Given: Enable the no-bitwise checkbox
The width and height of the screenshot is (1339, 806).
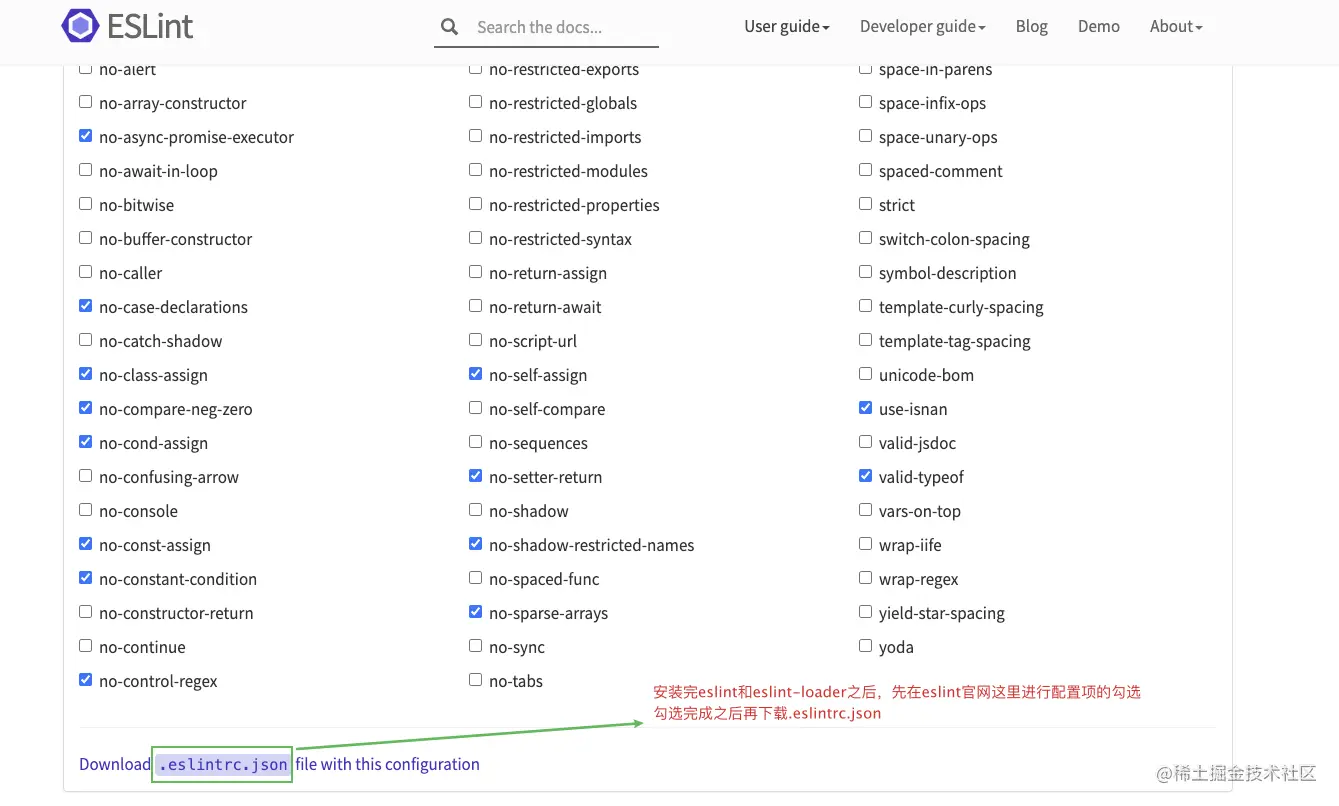Looking at the screenshot, I should coord(85,204).
